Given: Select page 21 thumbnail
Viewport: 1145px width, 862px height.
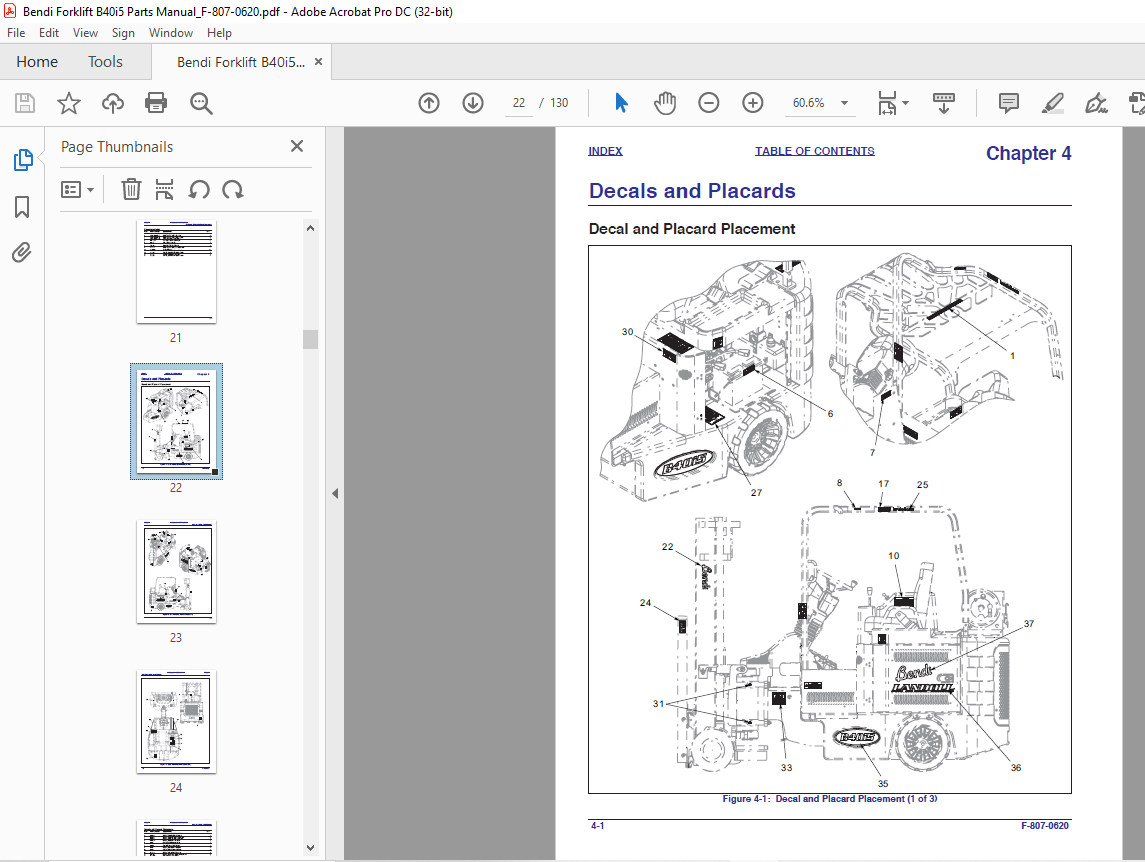Looking at the screenshot, I should tap(176, 271).
